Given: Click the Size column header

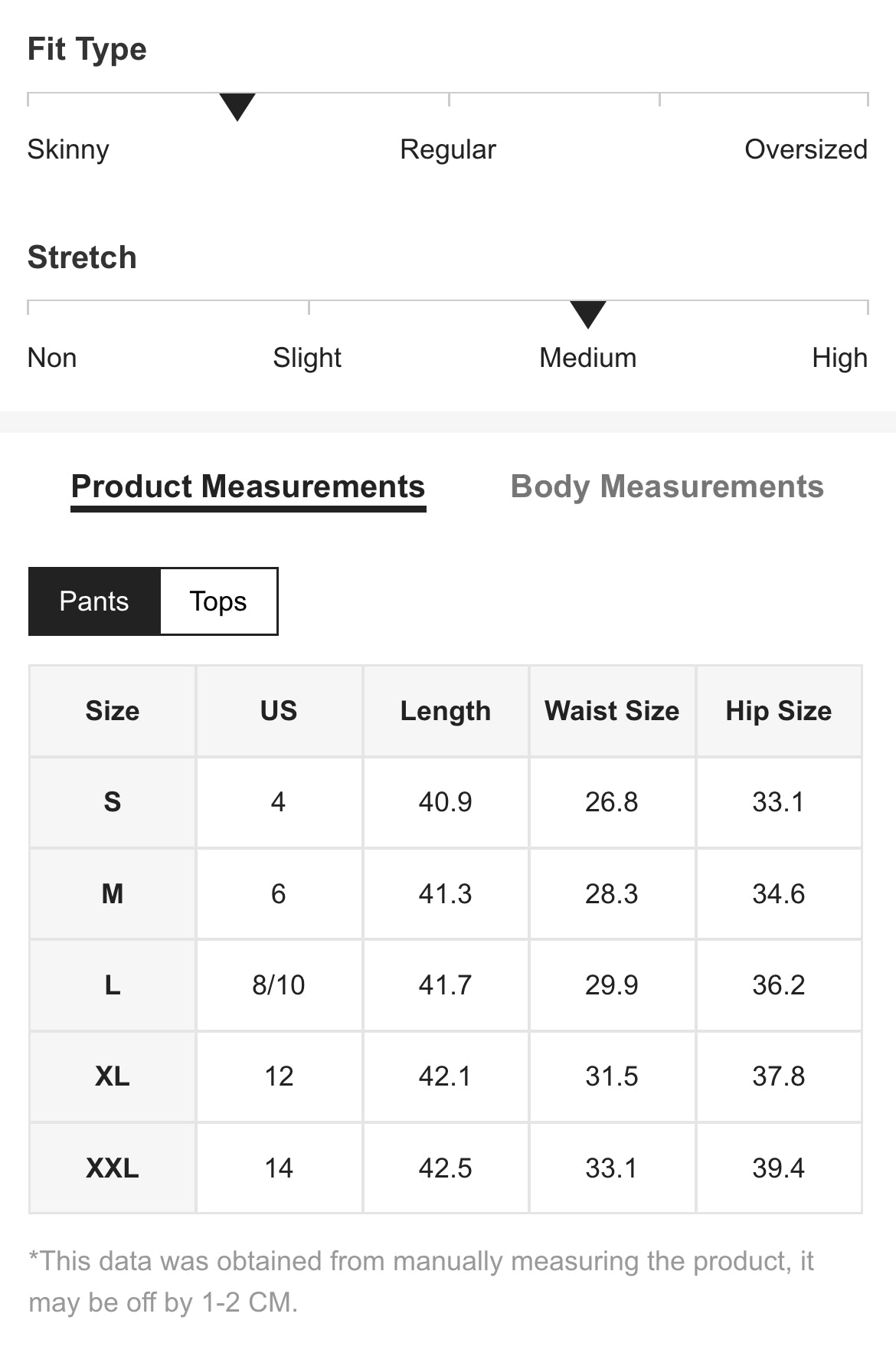Looking at the screenshot, I should (x=113, y=711).
